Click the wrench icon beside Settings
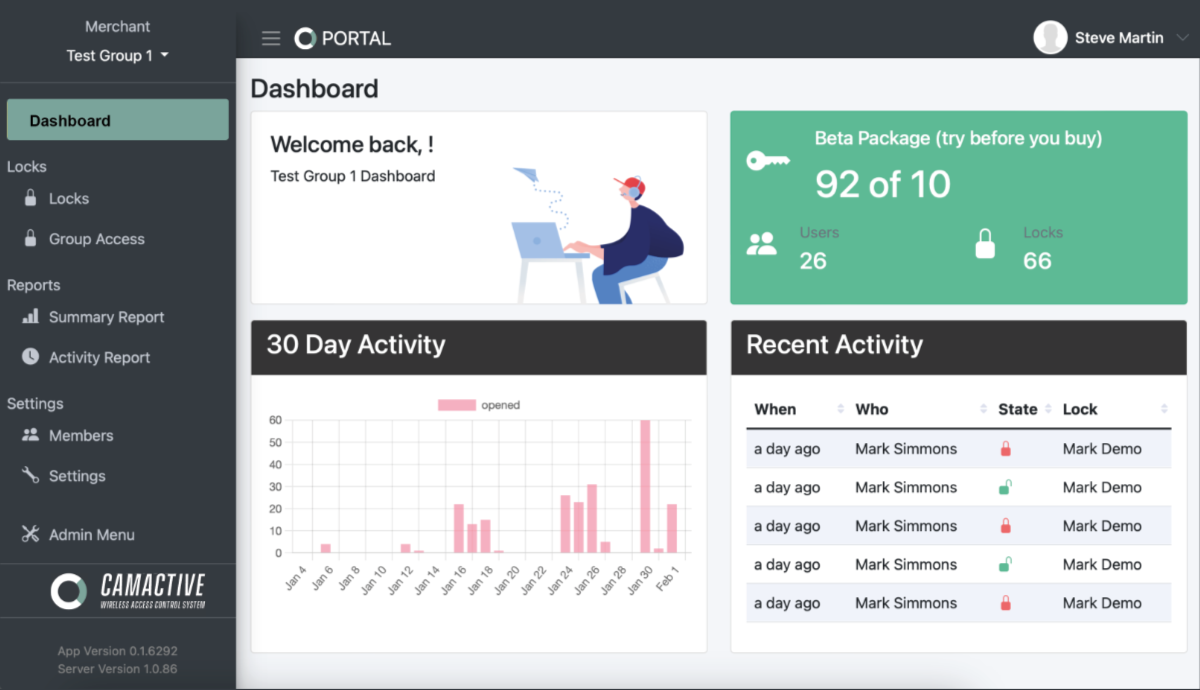Viewport: 1200px width, 690px height. (x=30, y=475)
